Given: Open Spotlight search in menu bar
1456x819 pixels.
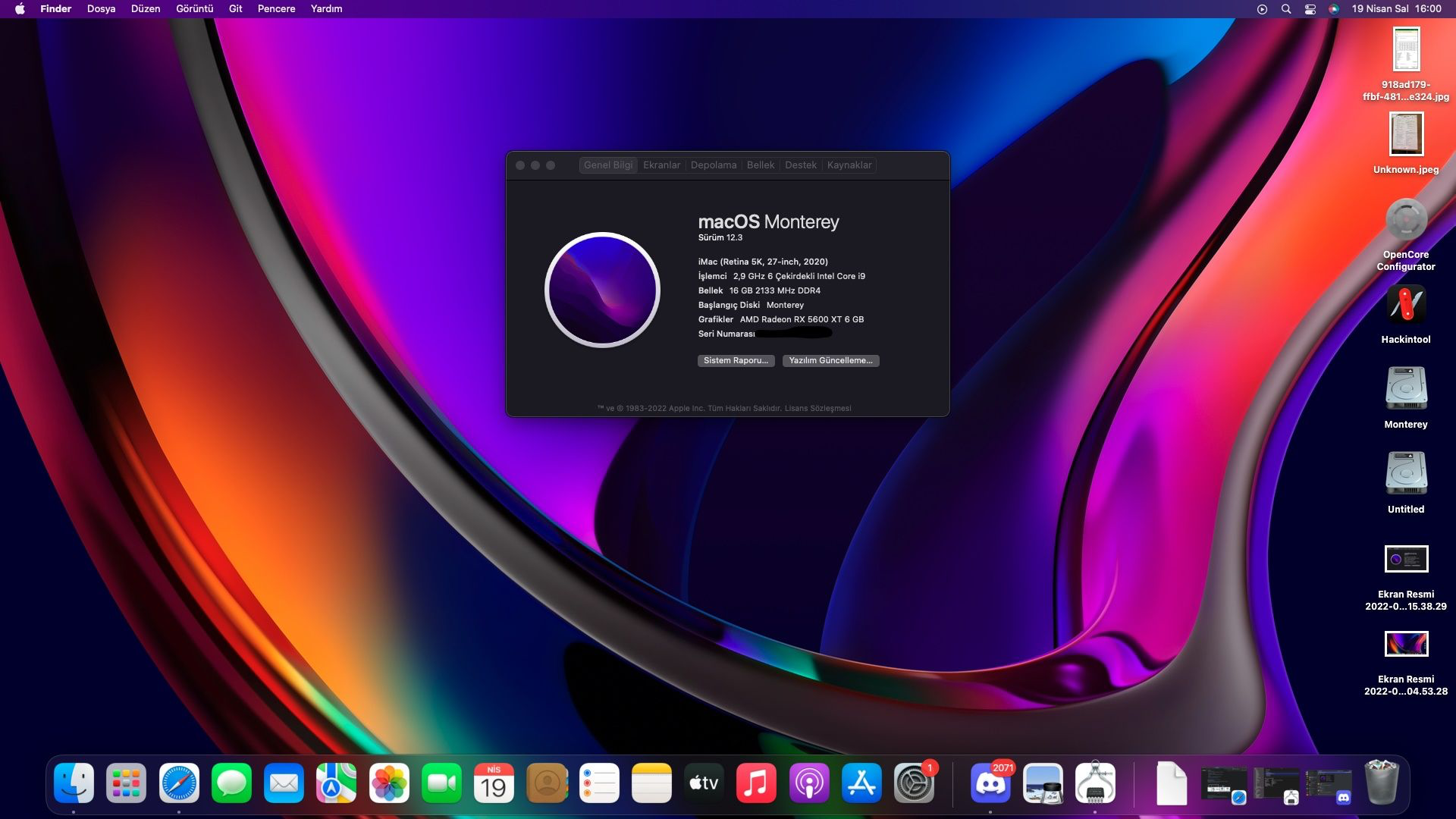Looking at the screenshot, I should pos(1286,9).
